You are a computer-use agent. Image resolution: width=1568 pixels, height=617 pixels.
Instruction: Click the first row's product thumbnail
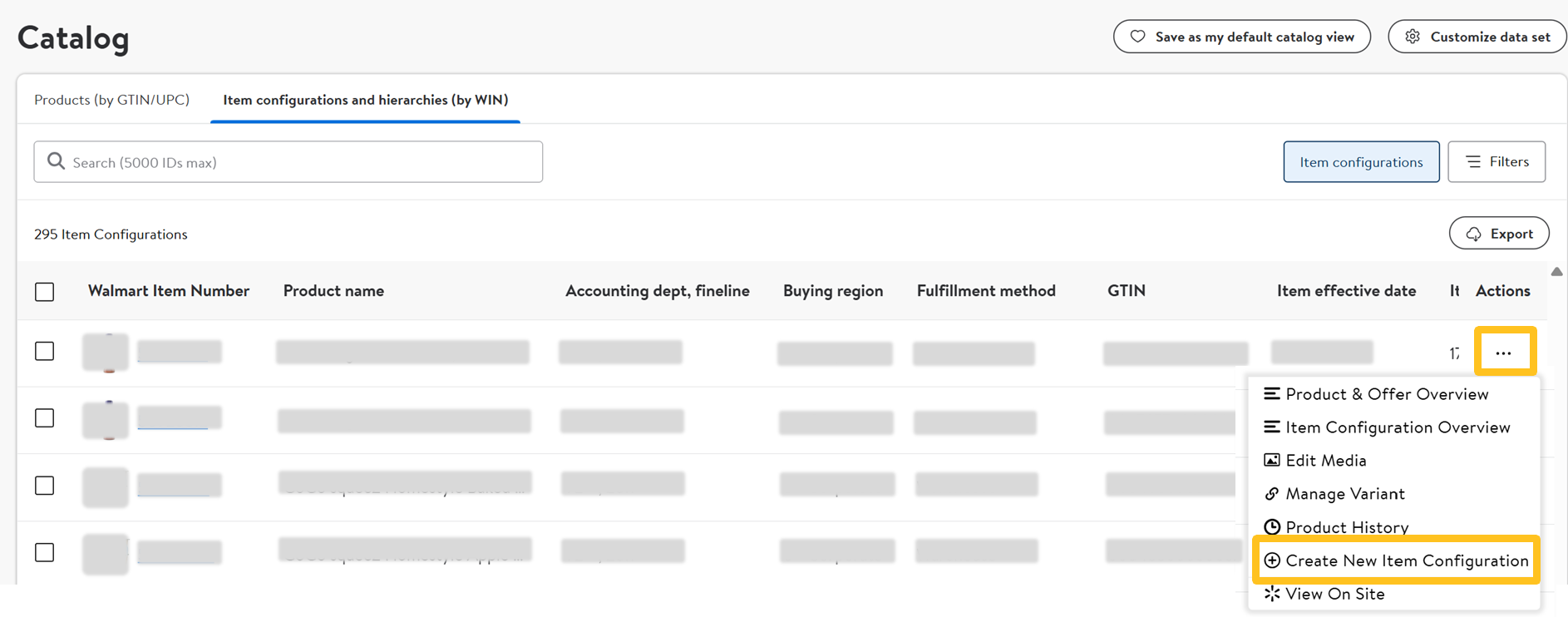[x=106, y=352]
